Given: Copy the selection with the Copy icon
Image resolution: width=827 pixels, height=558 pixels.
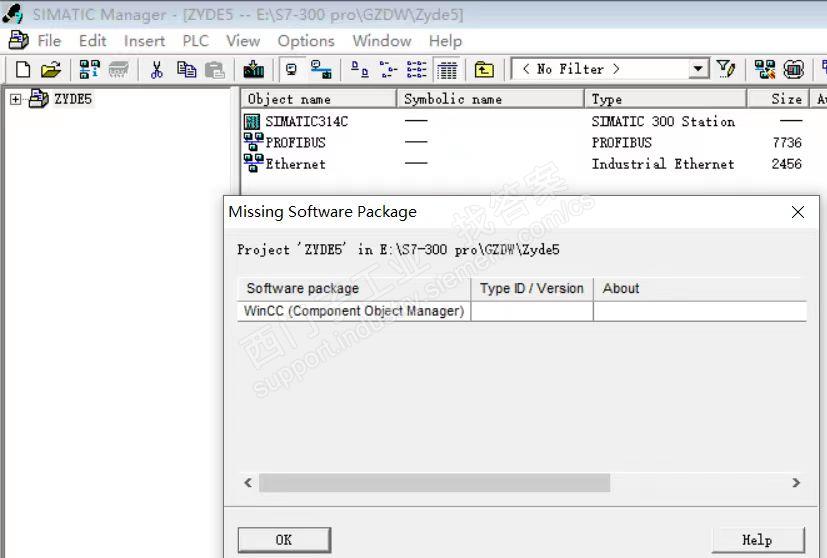Looking at the screenshot, I should pyautogui.click(x=186, y=69).
